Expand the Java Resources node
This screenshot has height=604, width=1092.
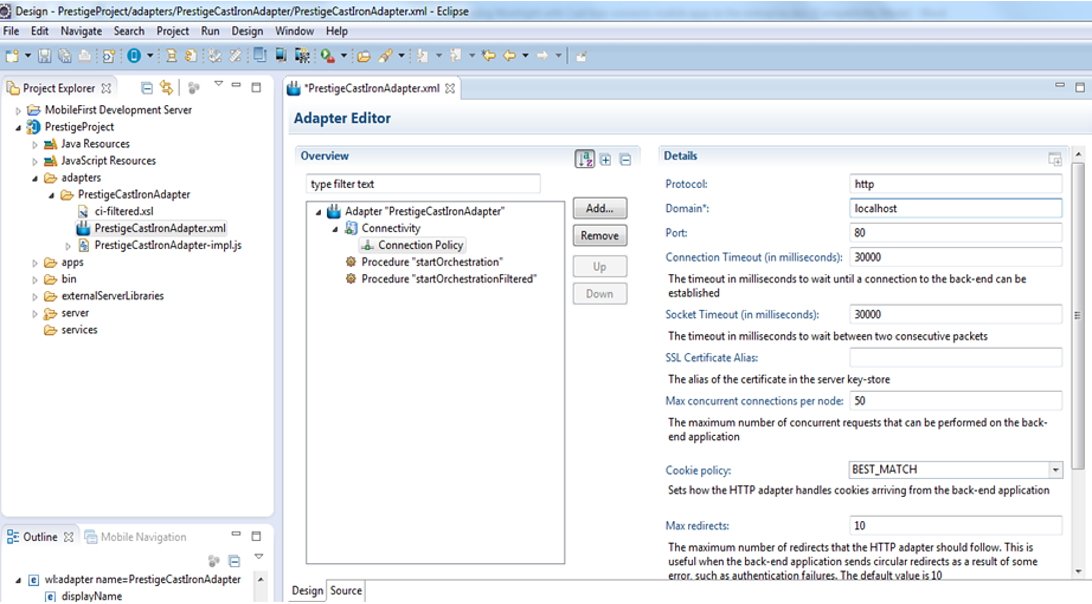point(35,144)
